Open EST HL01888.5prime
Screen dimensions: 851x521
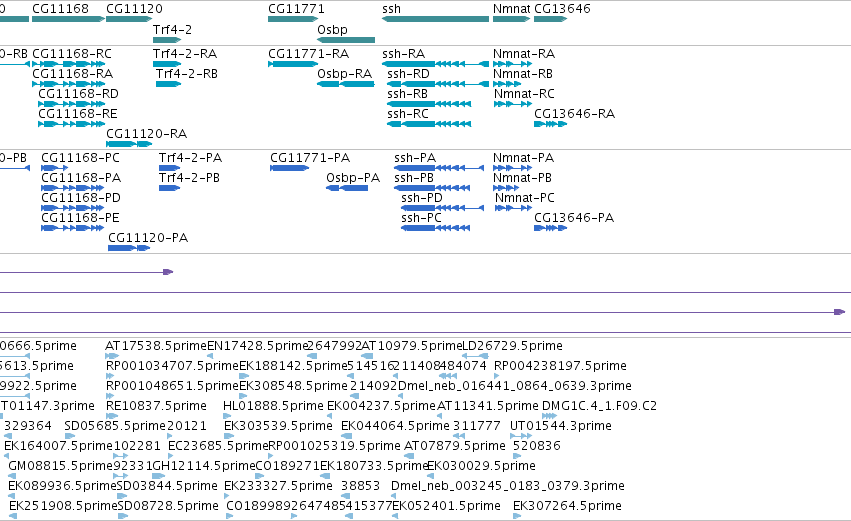tap(274, 406)
